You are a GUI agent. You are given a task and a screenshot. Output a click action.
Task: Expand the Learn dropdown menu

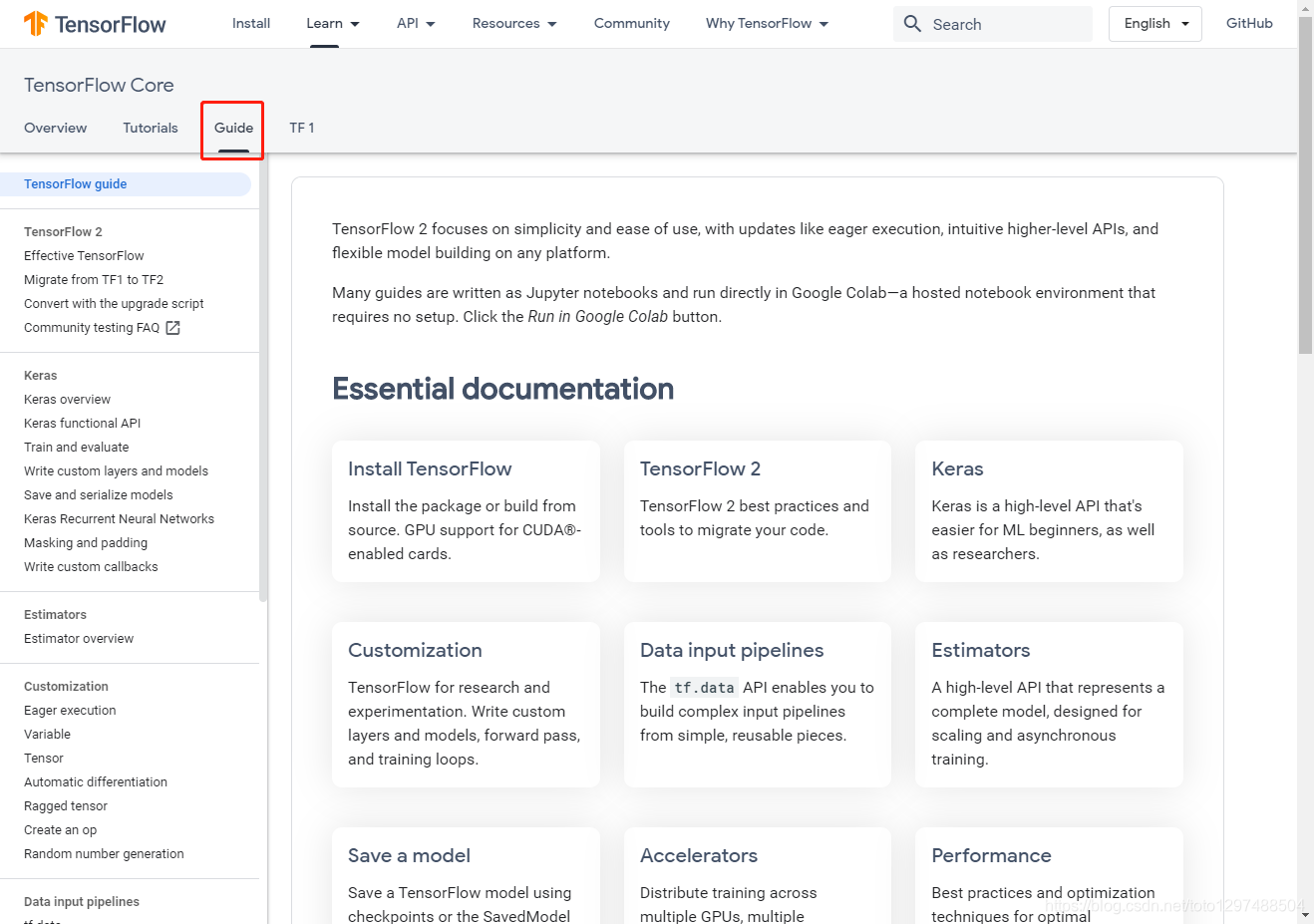coord(333,23)
